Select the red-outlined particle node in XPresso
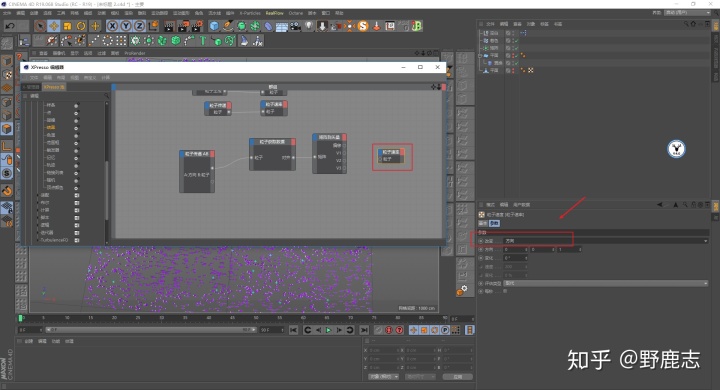Screen dimensions: 720x390 coord(391,156)
